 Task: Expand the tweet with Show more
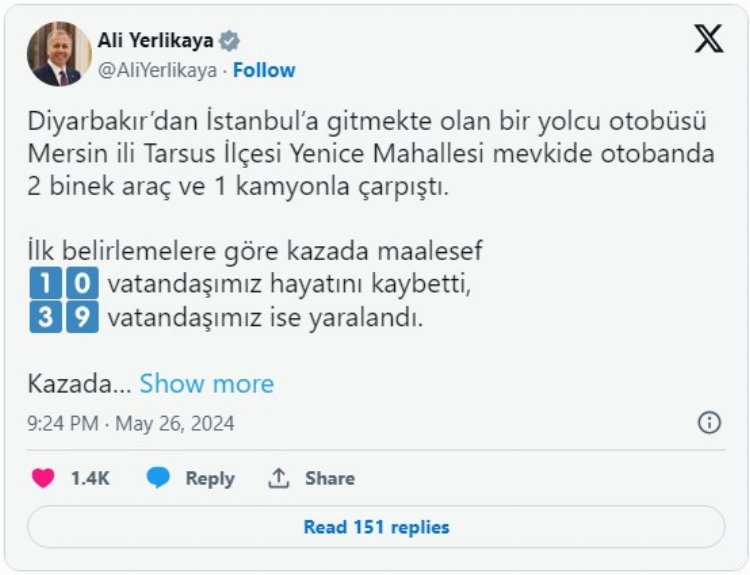coord(206,384)
